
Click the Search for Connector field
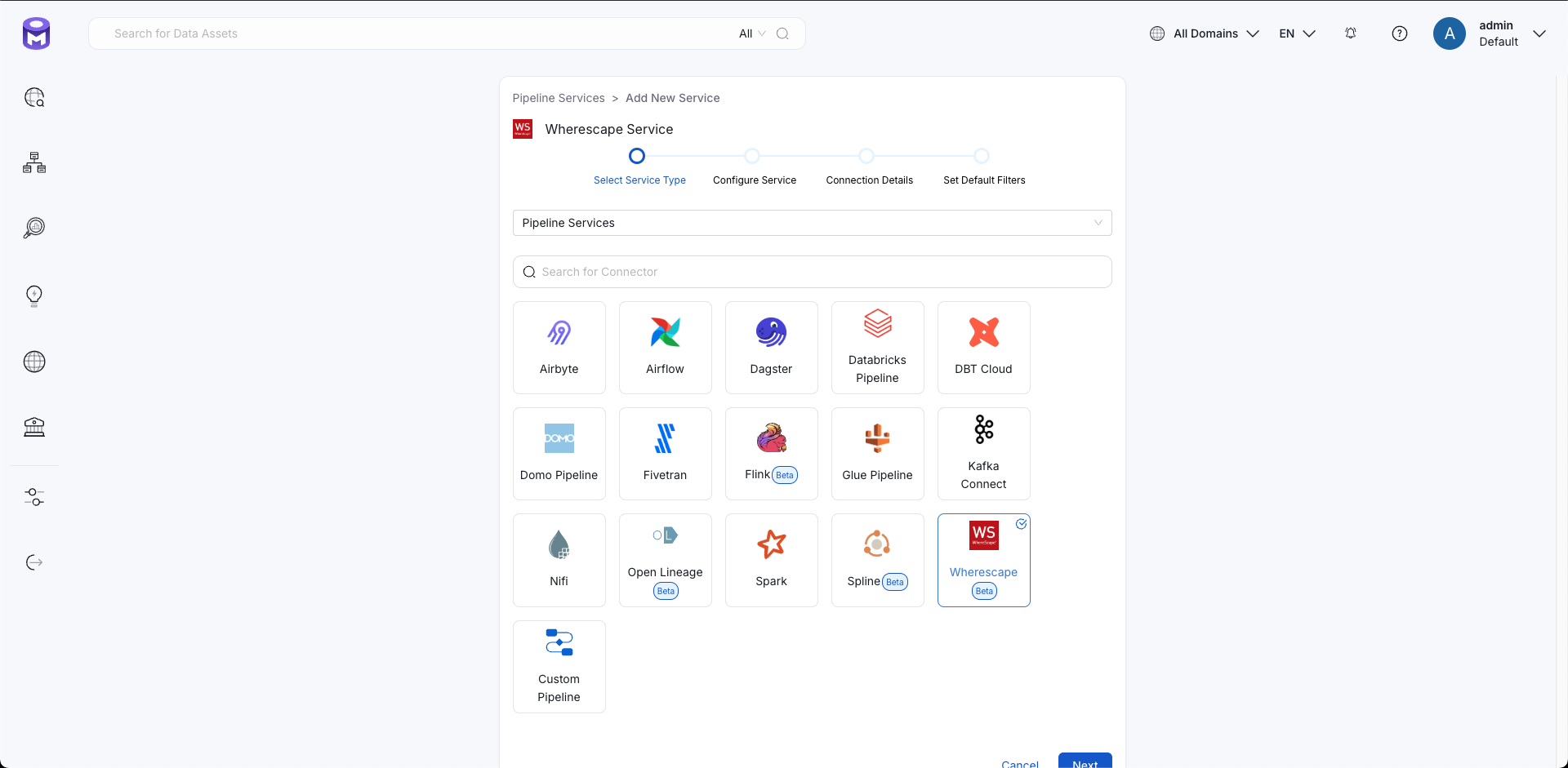tap(812, 272)
